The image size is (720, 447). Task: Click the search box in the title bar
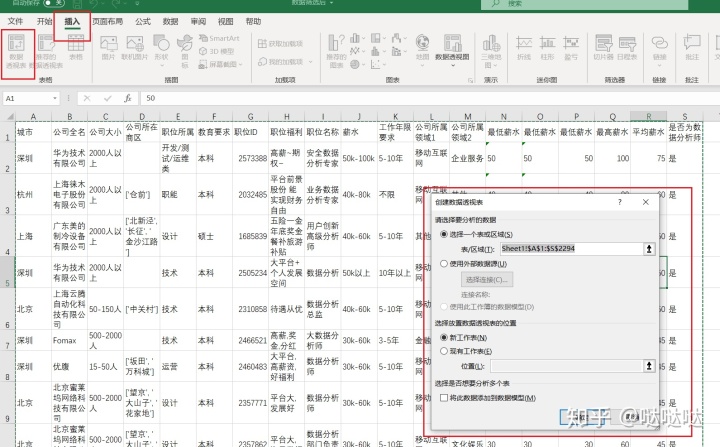tap(585, 4)
